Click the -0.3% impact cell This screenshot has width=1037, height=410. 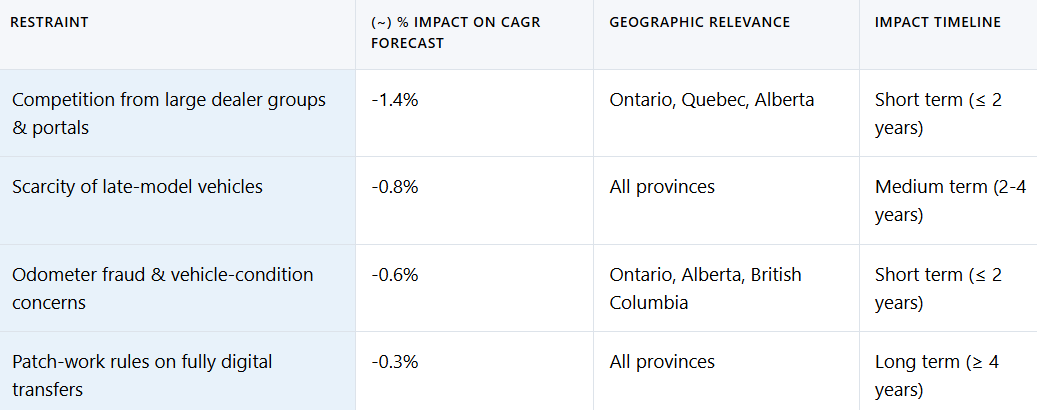[x=392, y=361]
